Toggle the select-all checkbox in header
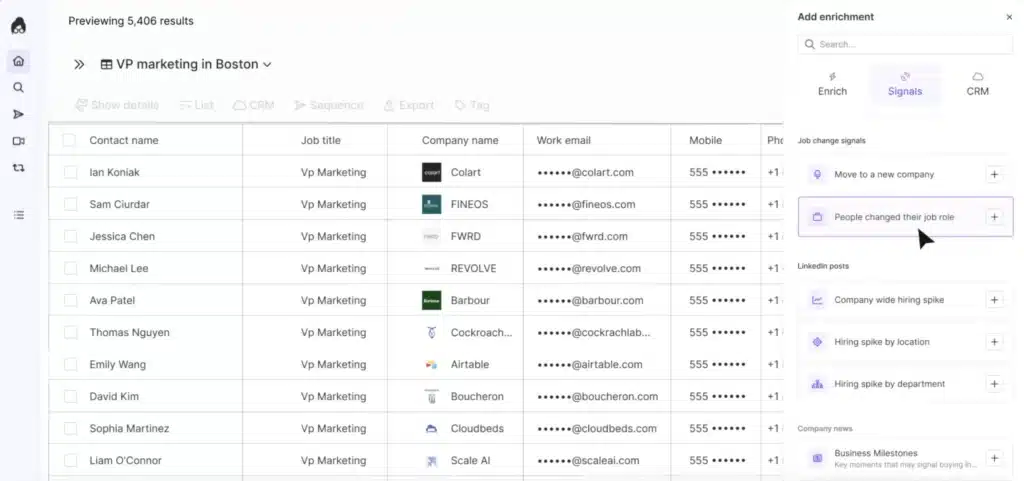This screenshot has width=1024, height=481. 69,140
